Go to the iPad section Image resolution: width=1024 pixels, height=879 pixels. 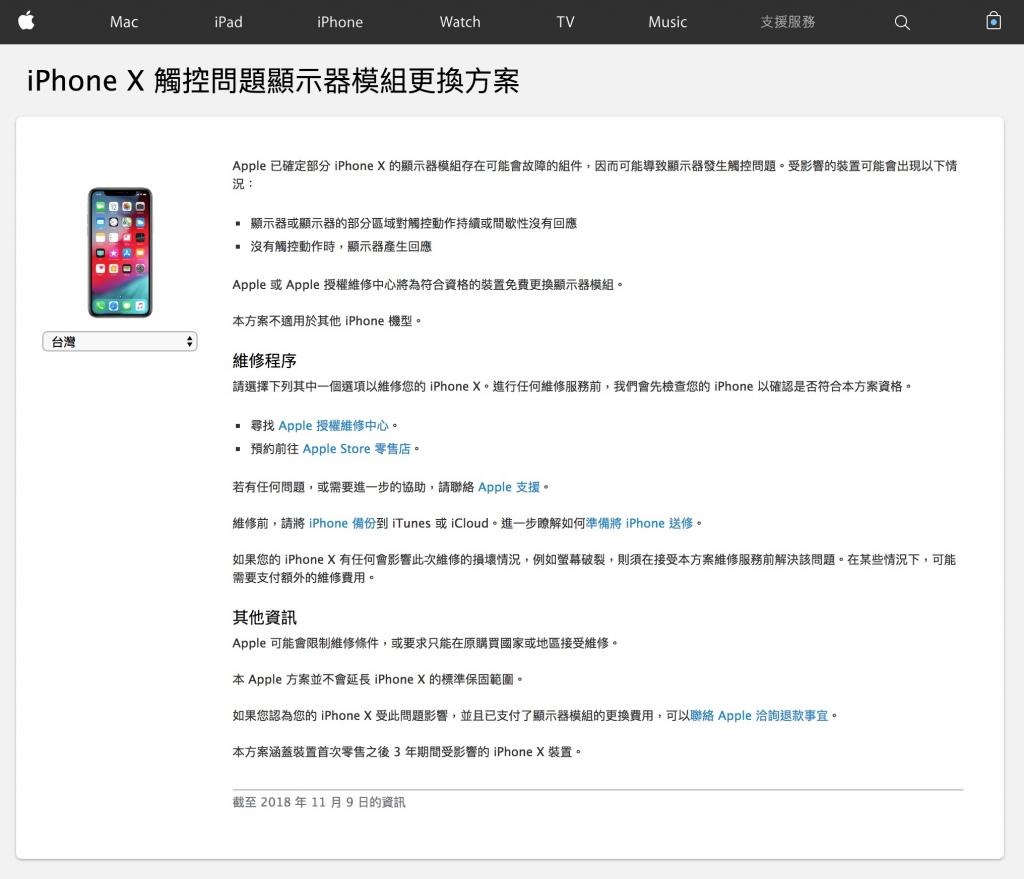pyautogui.click(x=228, y=22)
